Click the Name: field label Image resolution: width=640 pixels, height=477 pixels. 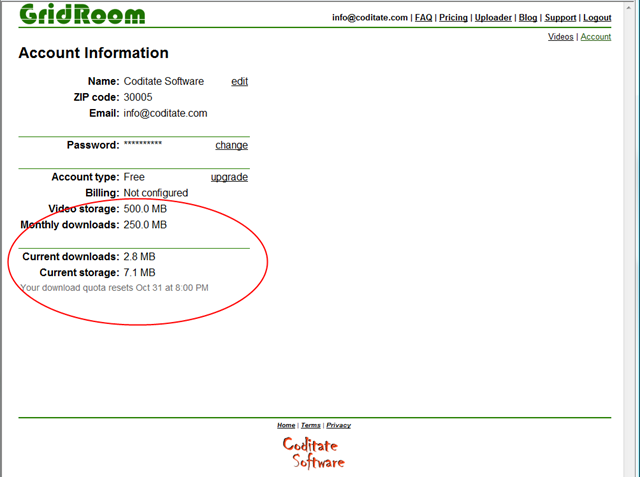tap(104, 81)
